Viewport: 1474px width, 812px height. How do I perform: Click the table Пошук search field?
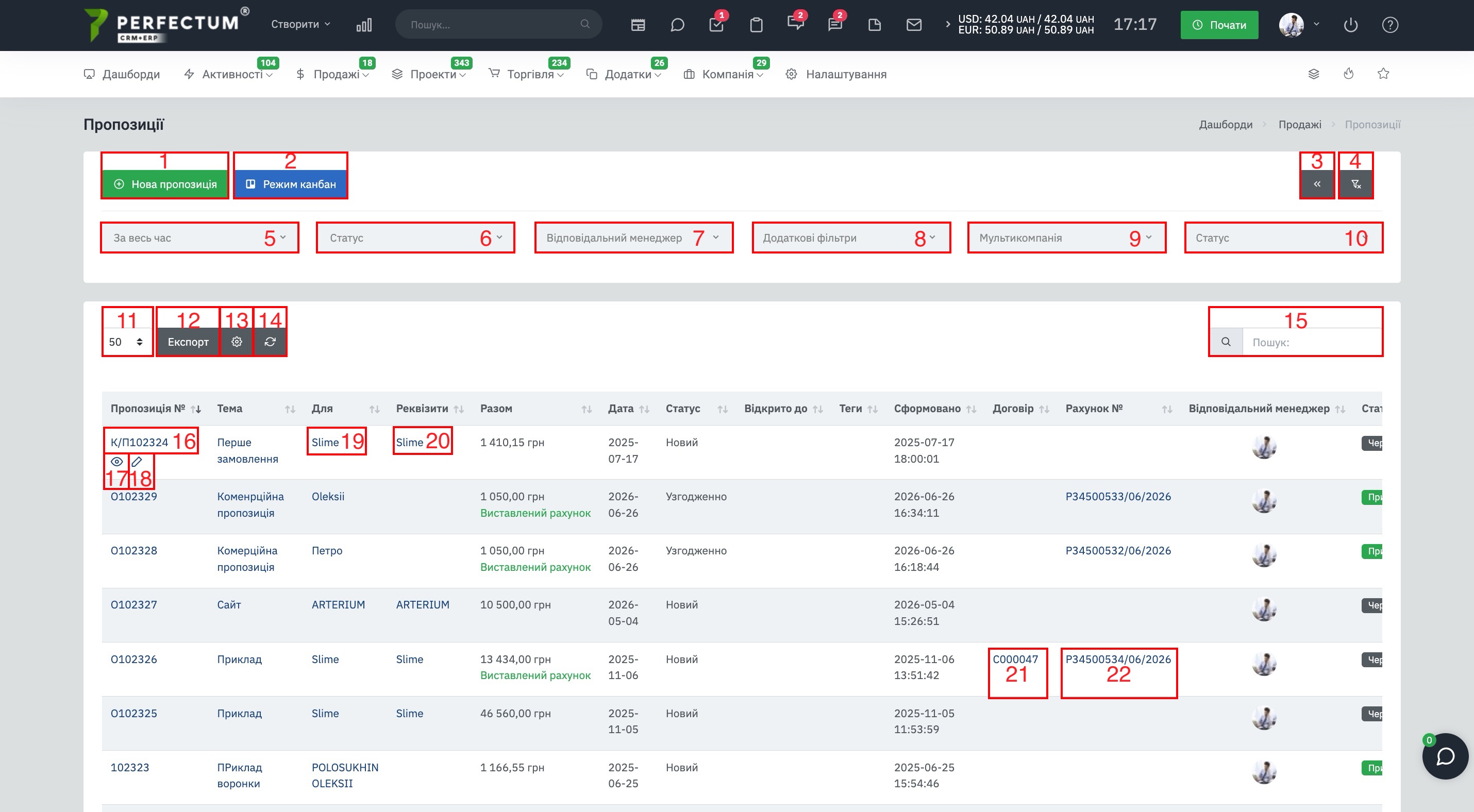pyautogui.click(x=1312, y=342)
